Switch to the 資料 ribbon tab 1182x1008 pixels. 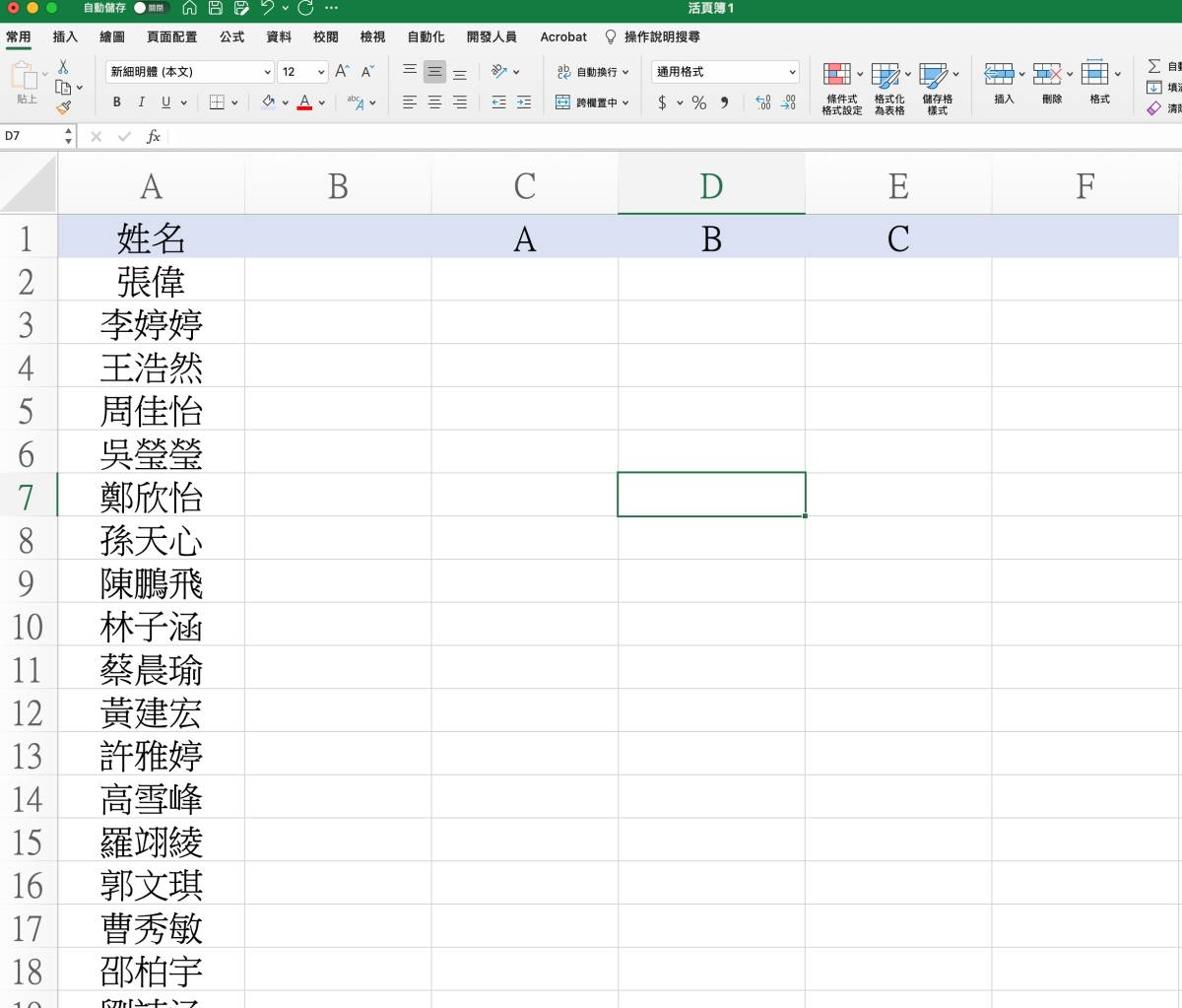(279, 36)
